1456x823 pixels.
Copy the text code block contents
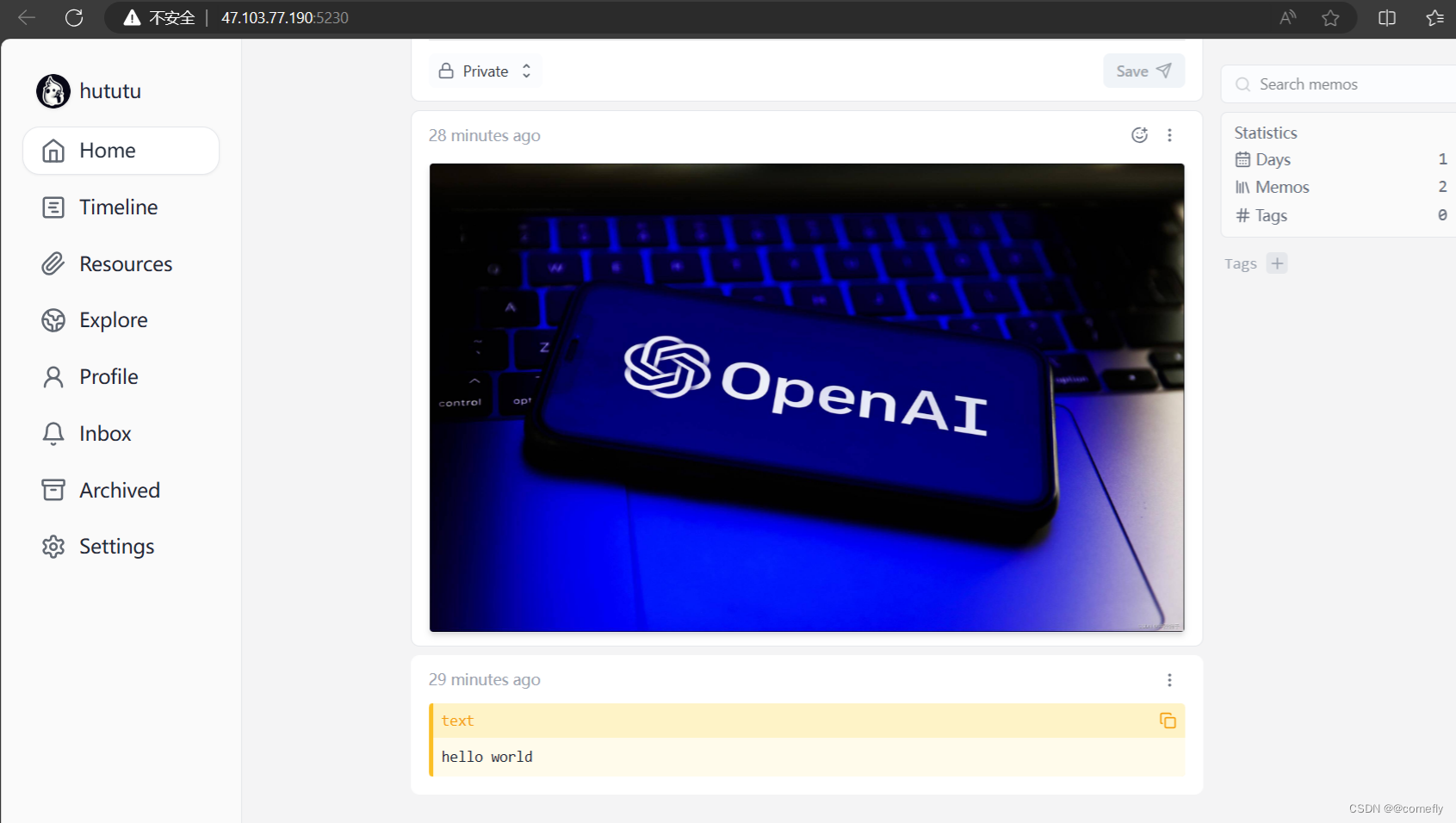click(1167, 721)
